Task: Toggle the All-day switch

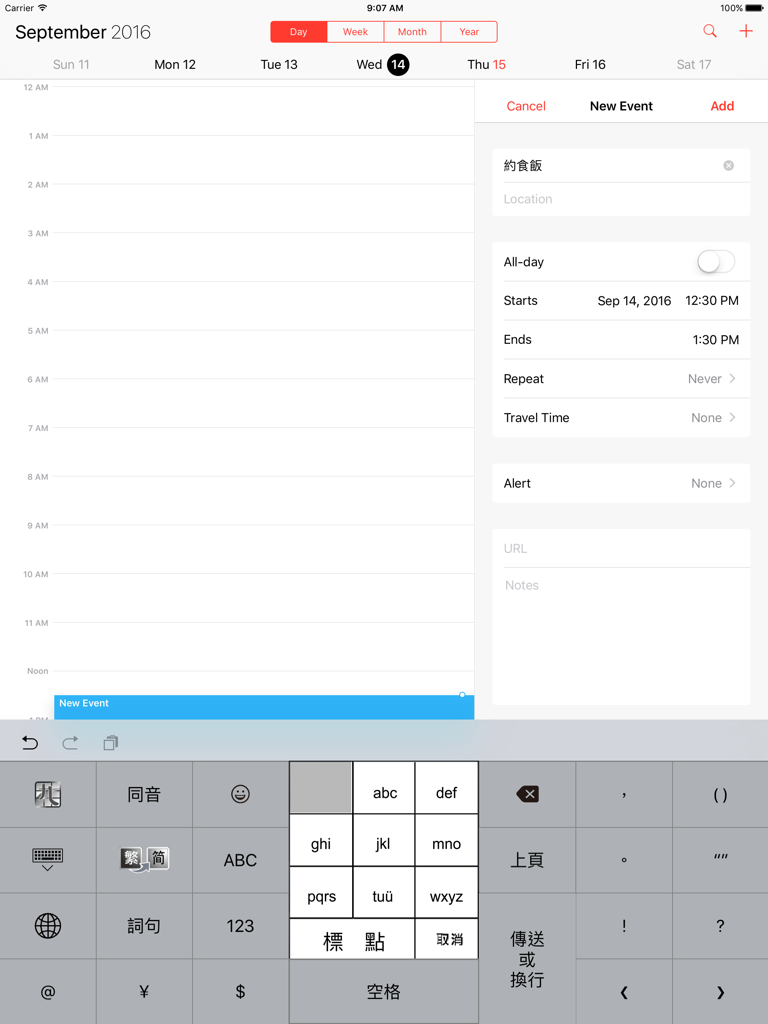Action: pyautogui.click(x=716, y=262)
